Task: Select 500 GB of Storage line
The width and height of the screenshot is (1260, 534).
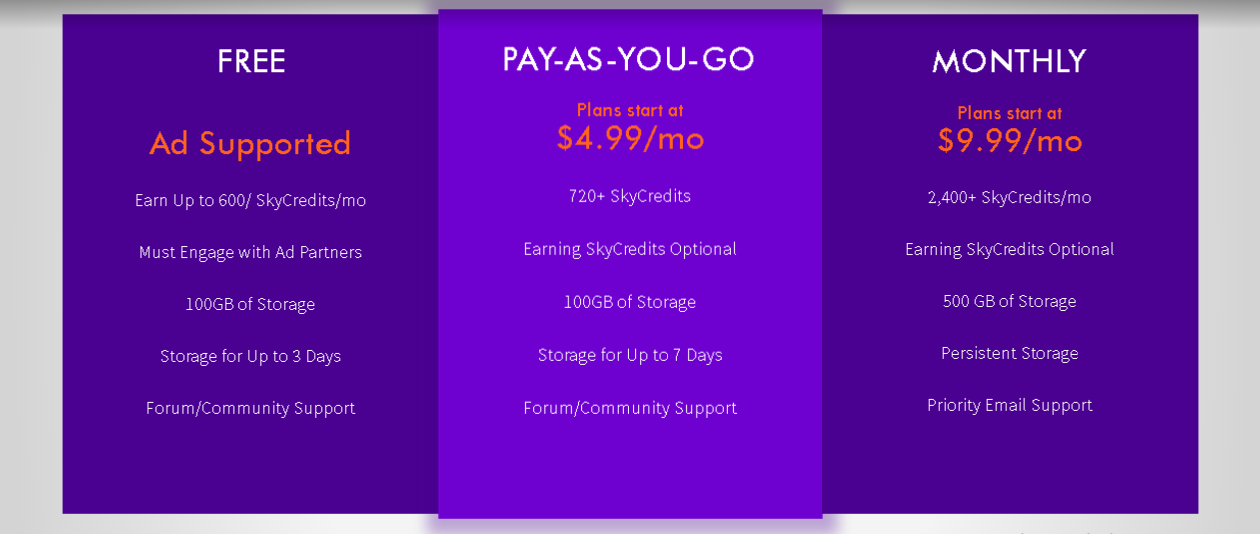Action: coord(1010,301)
